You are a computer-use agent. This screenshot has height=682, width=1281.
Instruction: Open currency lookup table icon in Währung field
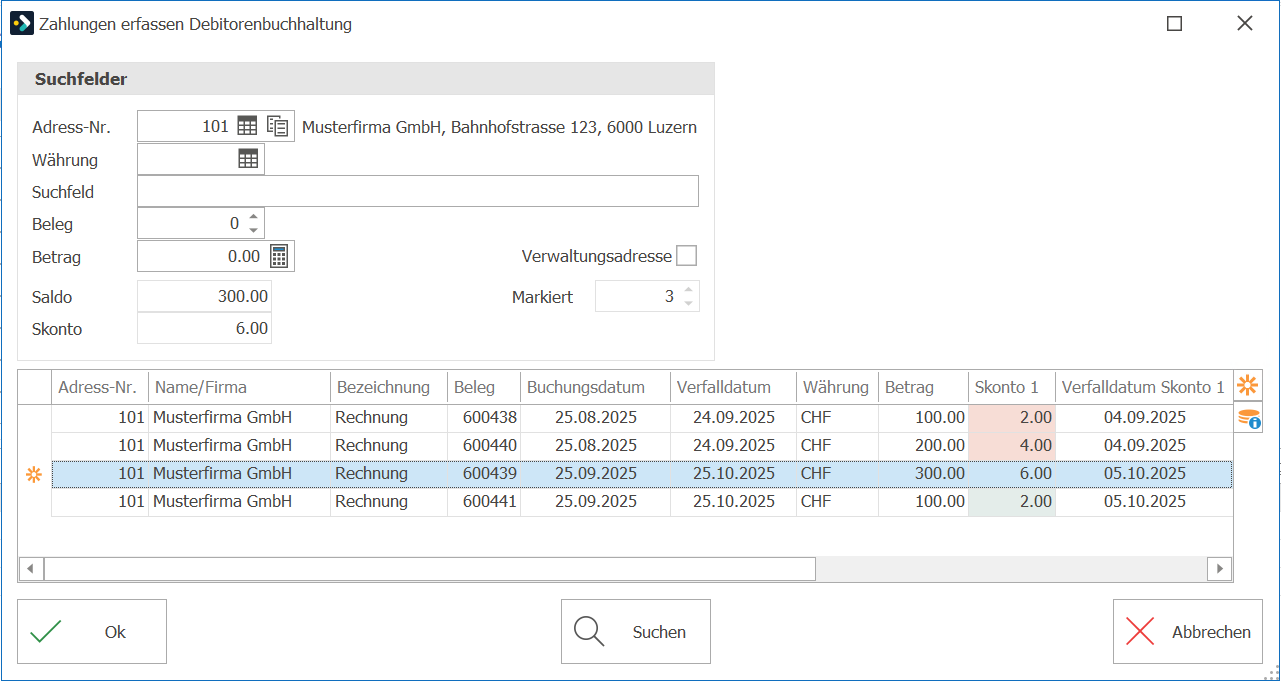coord(248,159)
